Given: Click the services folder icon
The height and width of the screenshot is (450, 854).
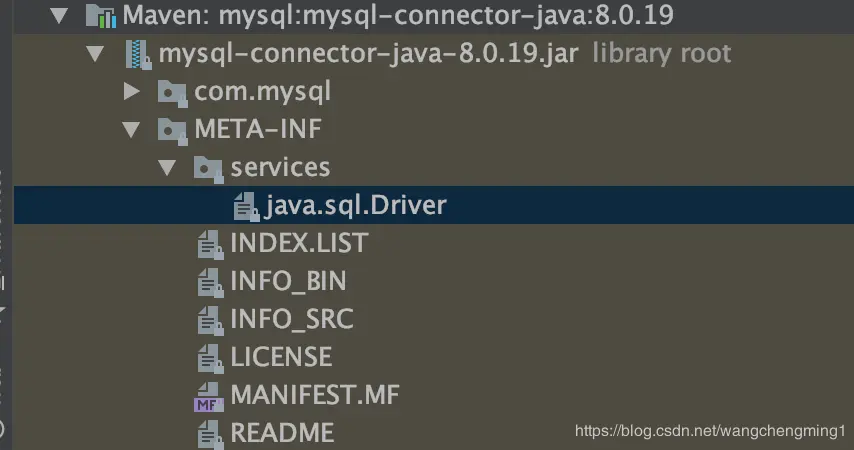Looking at the screenshot, I should 209,169.
